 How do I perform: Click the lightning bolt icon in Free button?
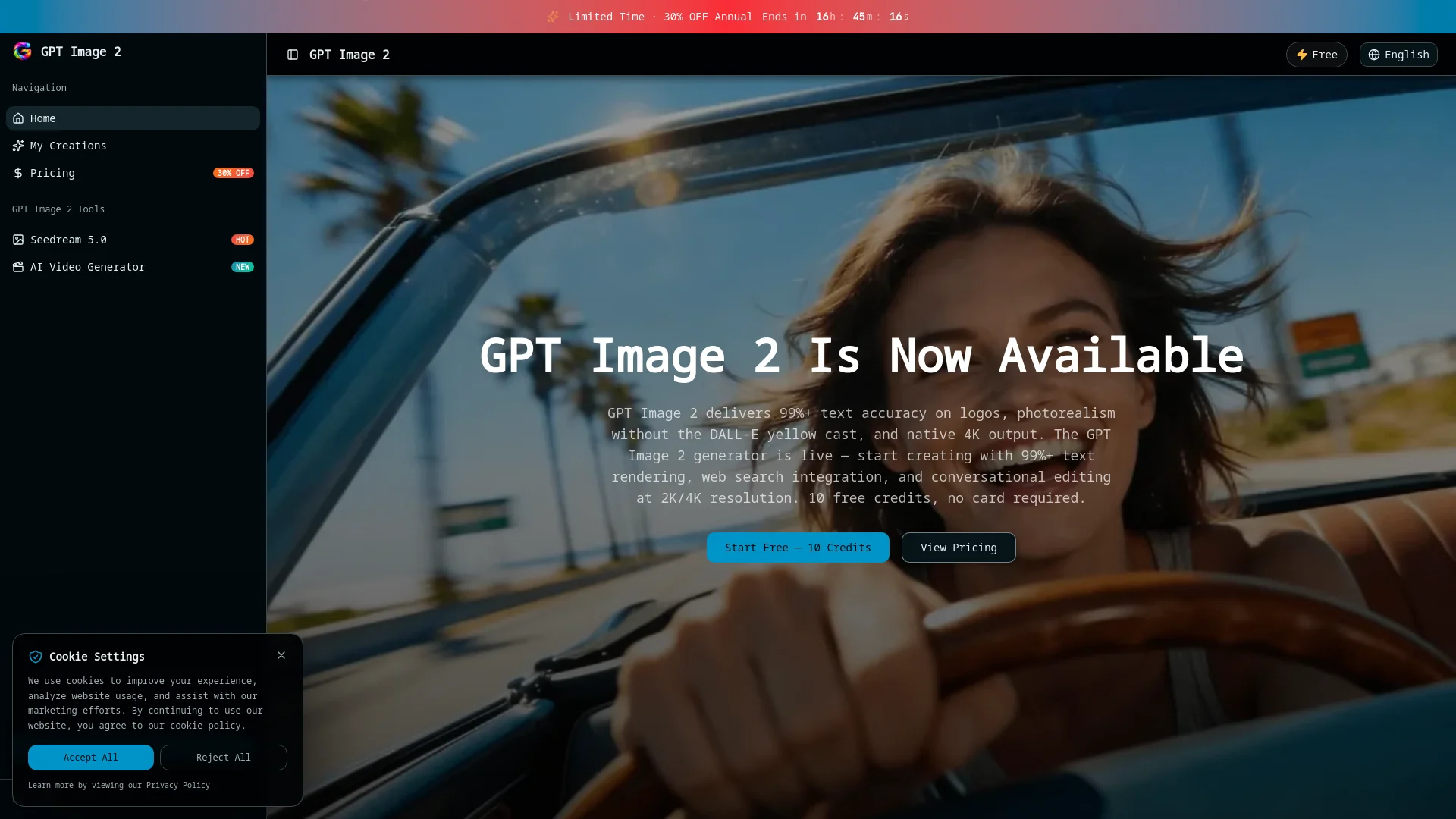pos(1302,55)
